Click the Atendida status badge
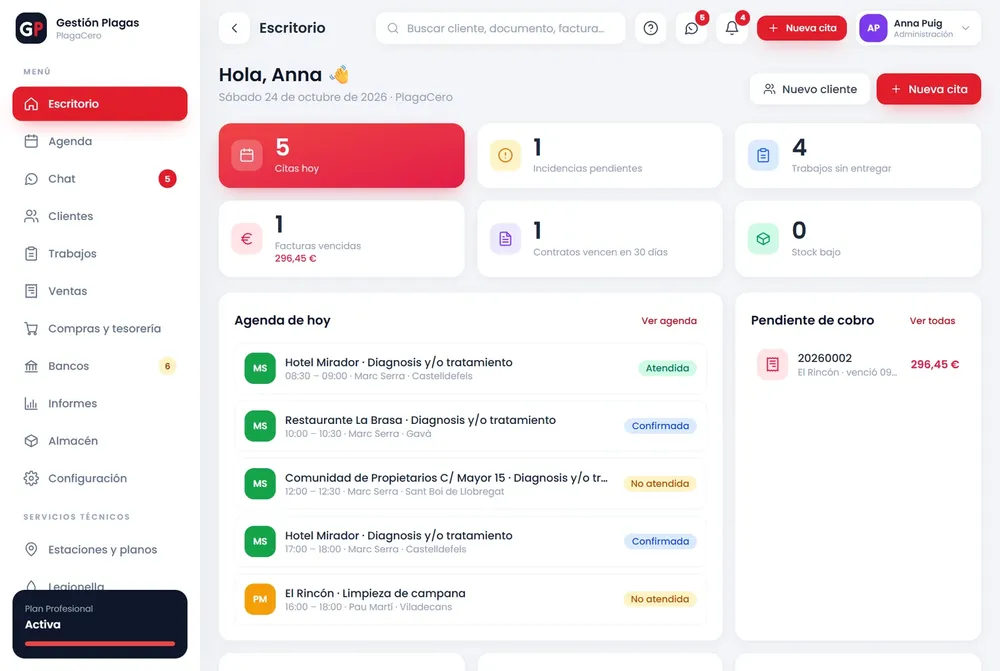 pos(667,368)
